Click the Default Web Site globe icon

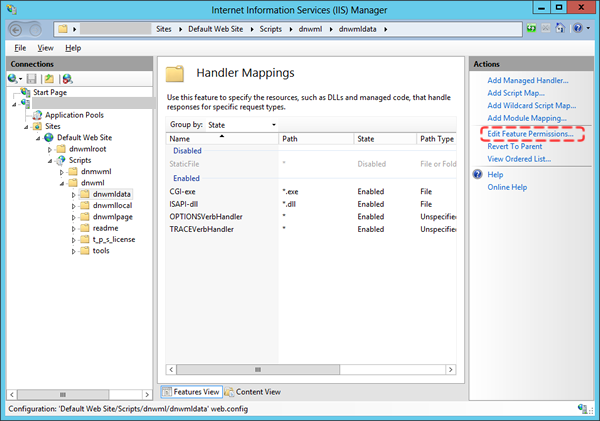[49, 137]
